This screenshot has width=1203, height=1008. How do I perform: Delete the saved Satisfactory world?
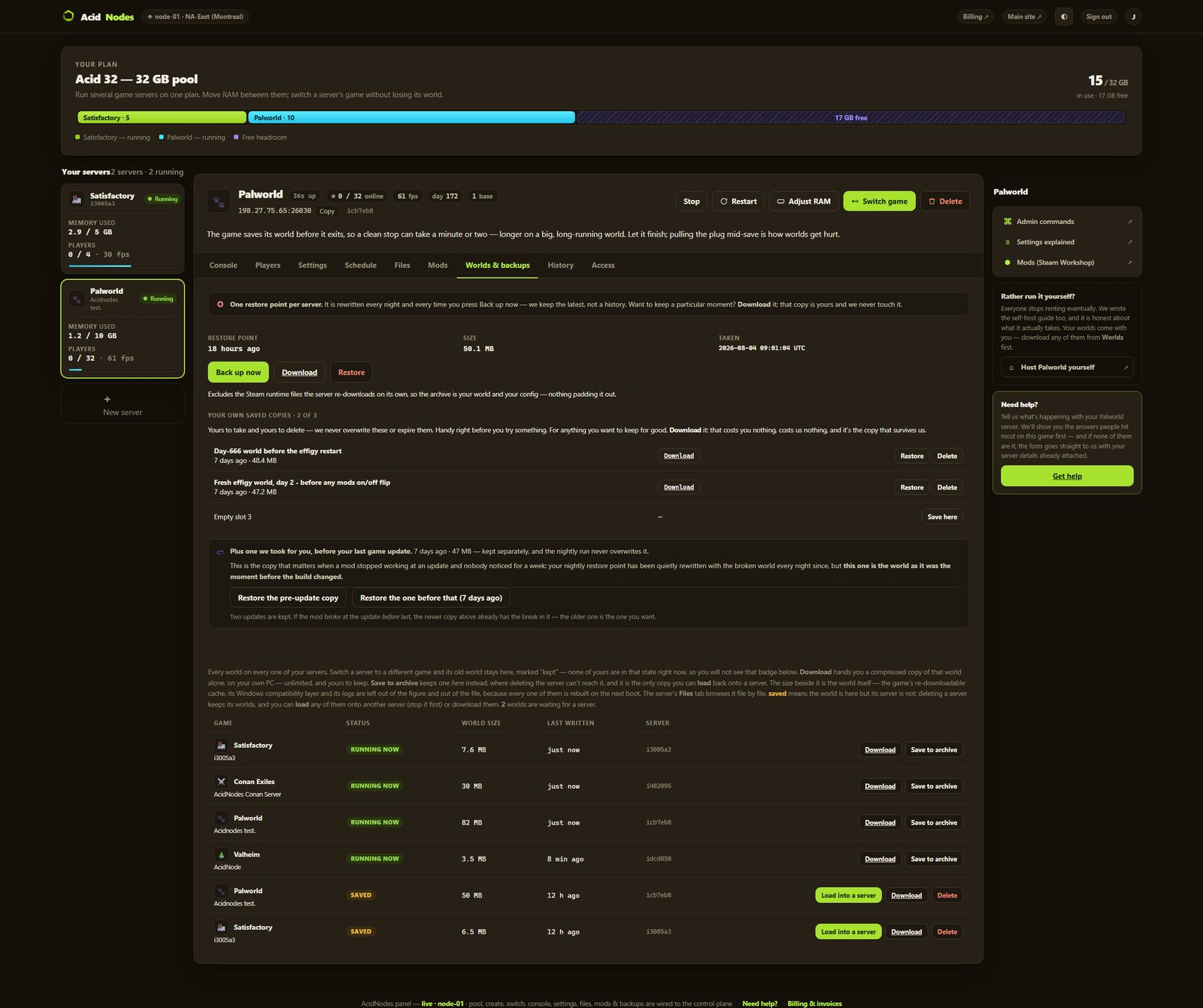coord(947,932)
